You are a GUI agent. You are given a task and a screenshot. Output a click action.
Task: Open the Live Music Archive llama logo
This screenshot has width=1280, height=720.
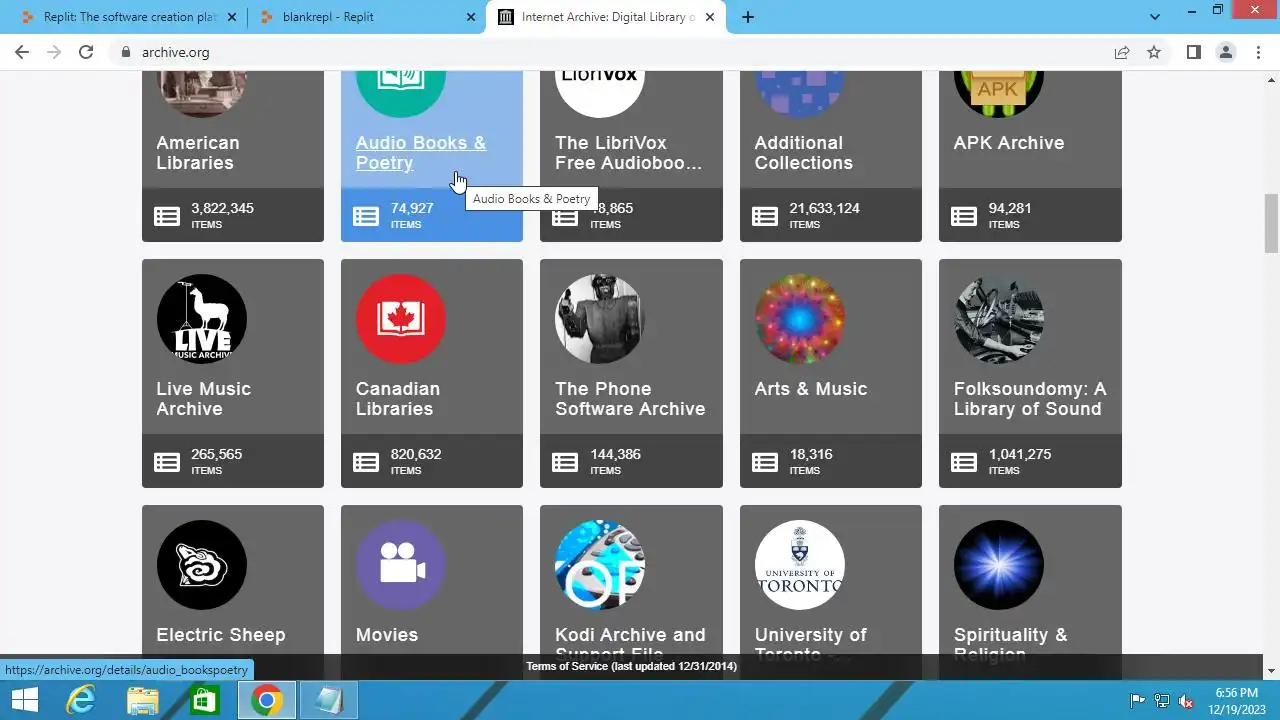point(201,319)
